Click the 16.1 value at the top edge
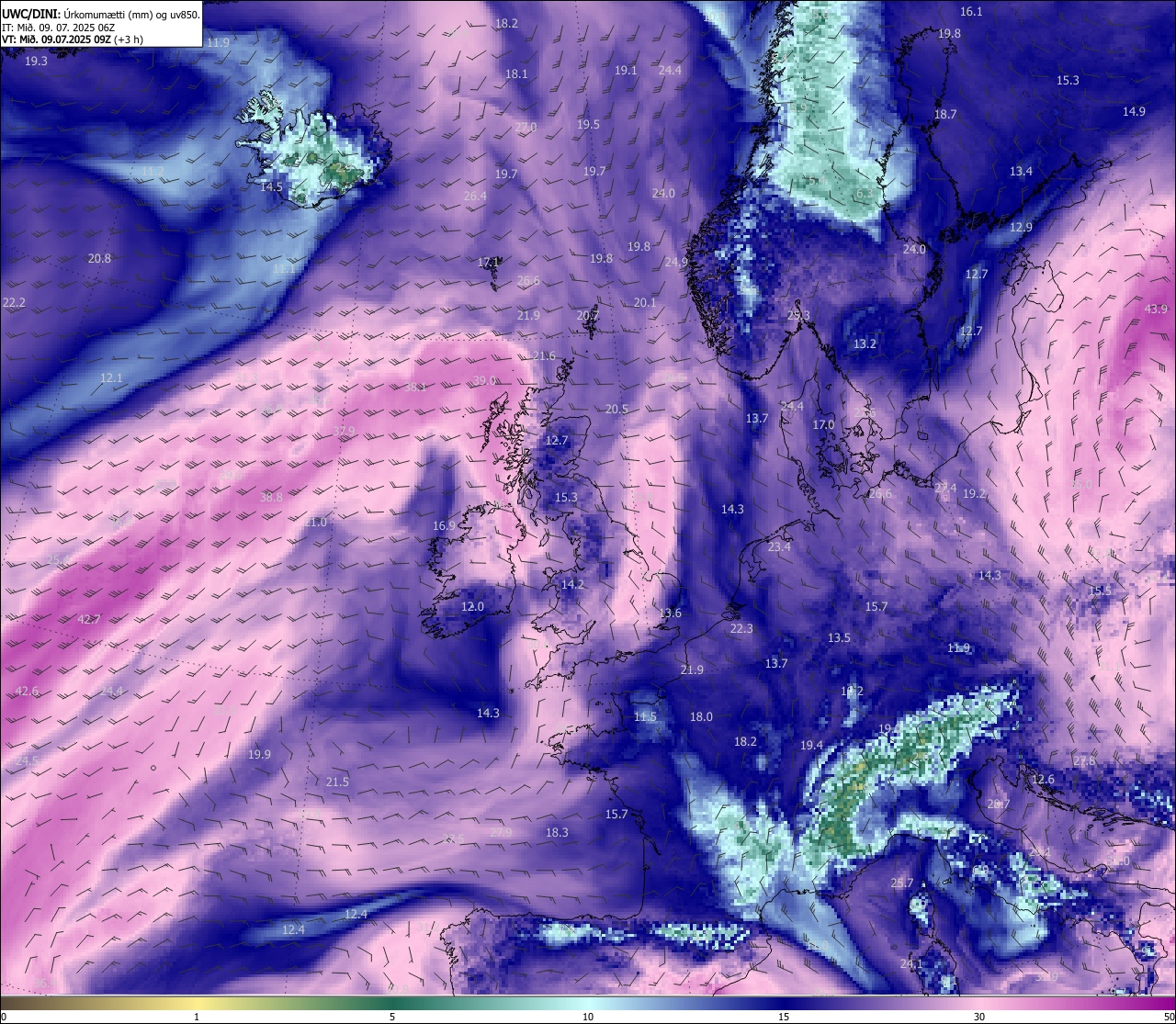The image size is (1176, 1024). click(971, 12)
